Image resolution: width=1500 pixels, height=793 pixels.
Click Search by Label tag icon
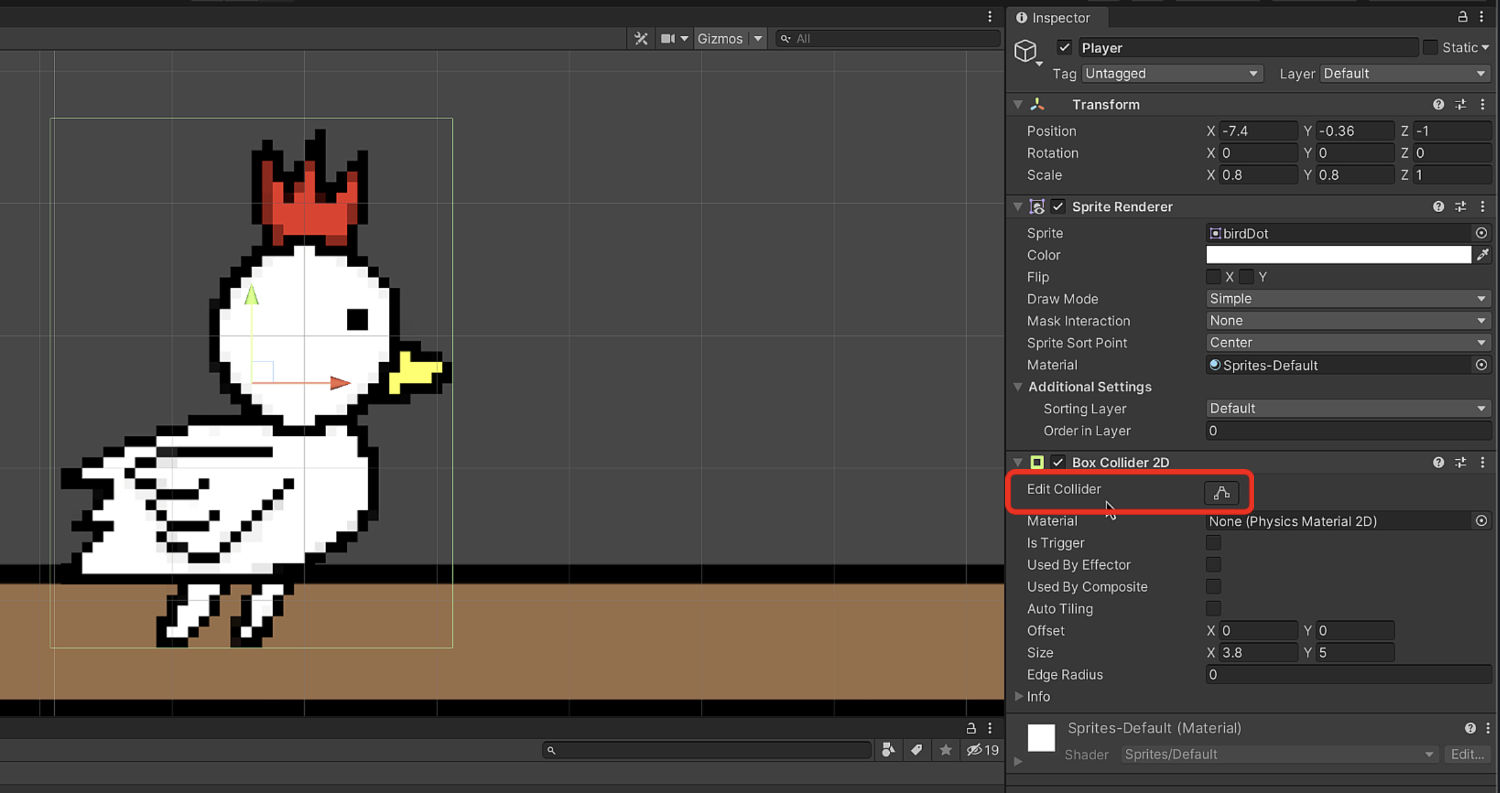(916, 750)
